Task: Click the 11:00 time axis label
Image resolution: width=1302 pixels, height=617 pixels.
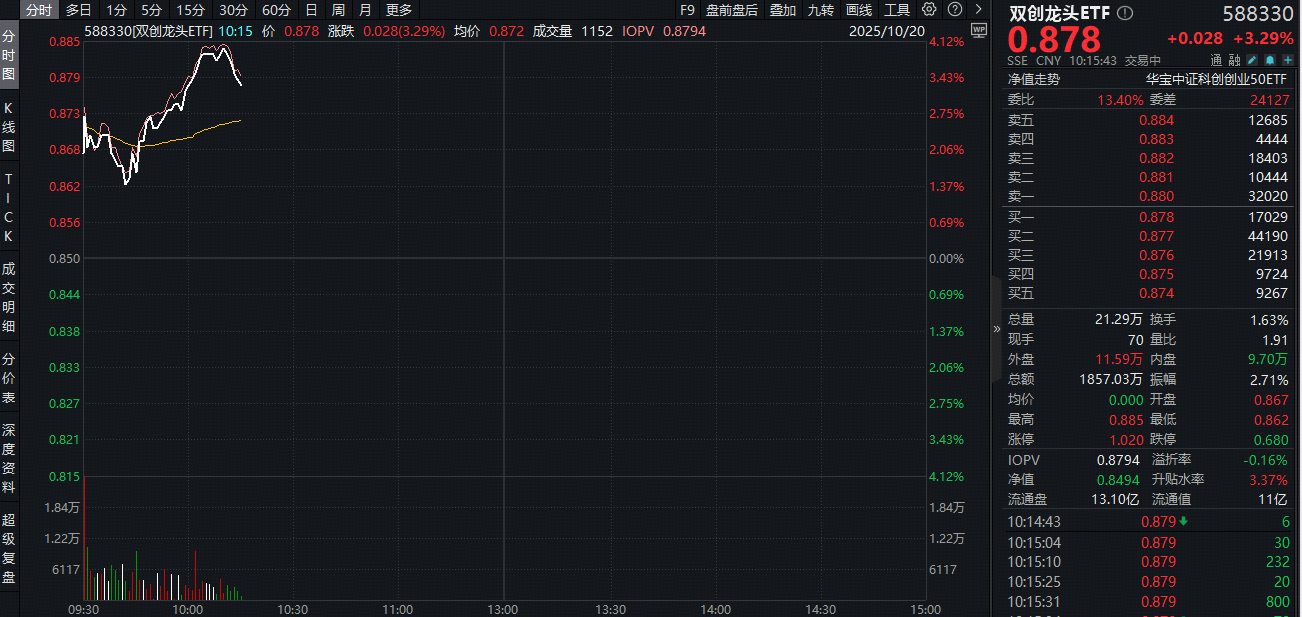Action: point(398,609)
